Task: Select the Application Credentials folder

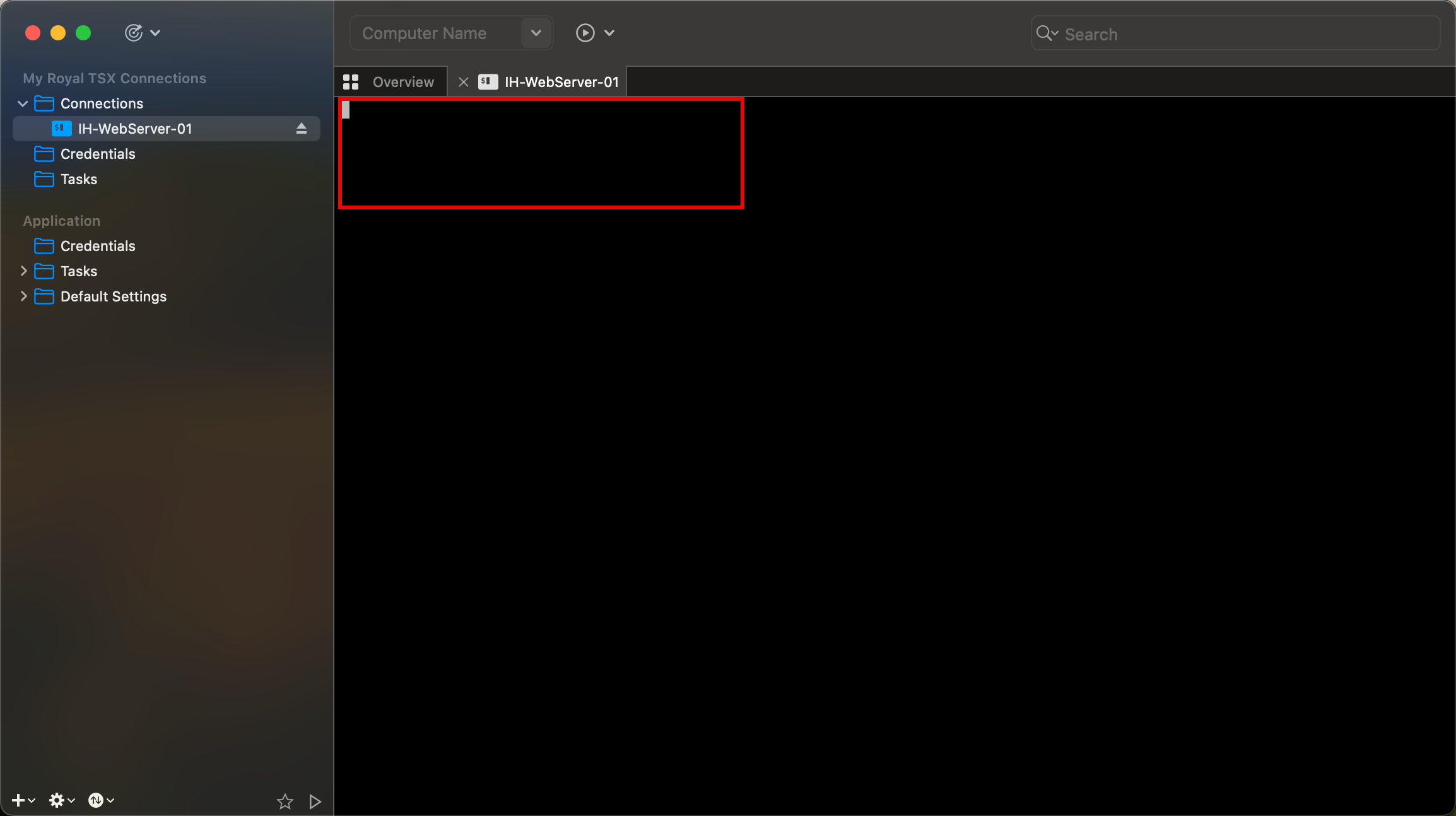Action: pyautogui.click(x=98, y=246)
